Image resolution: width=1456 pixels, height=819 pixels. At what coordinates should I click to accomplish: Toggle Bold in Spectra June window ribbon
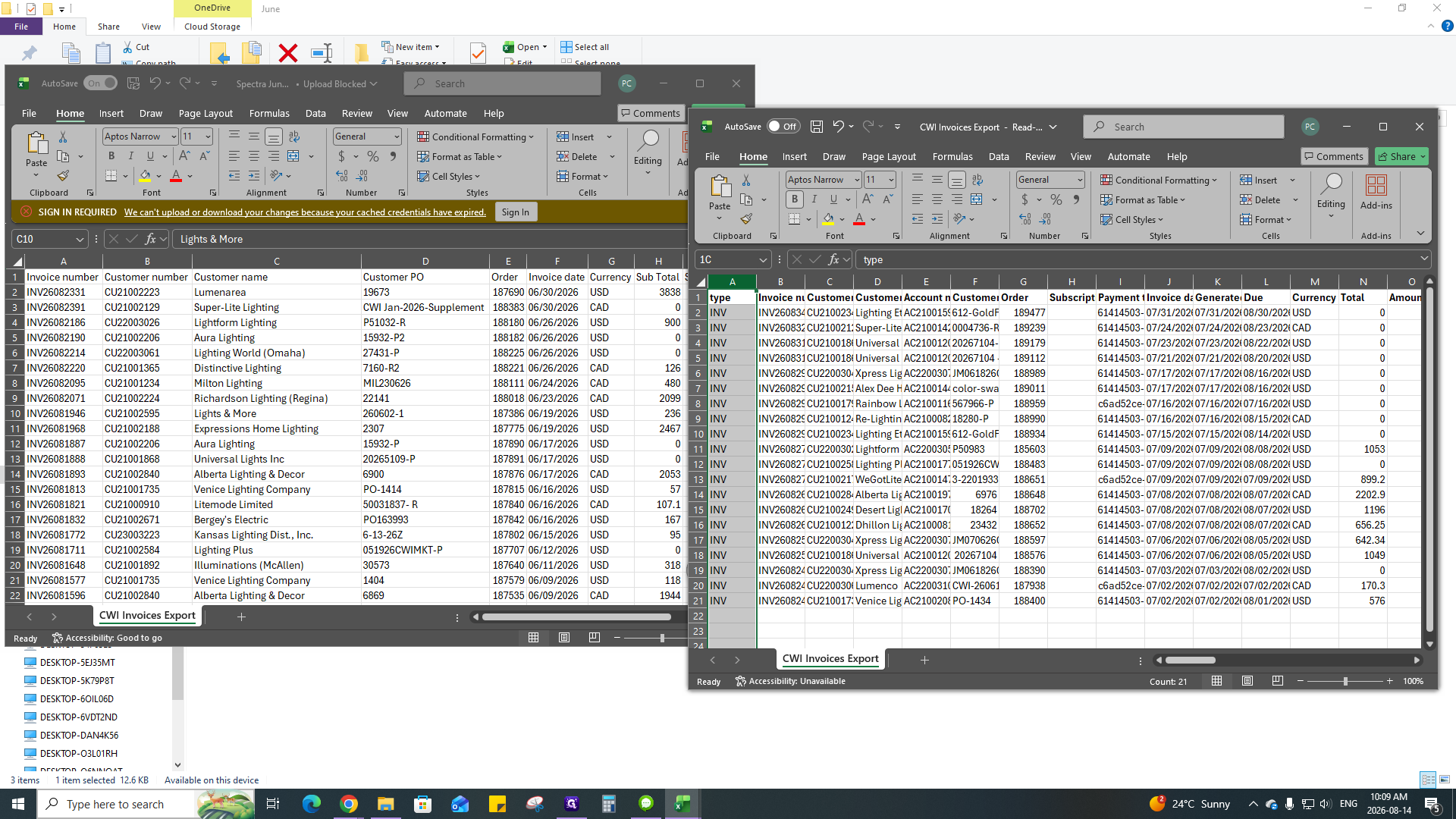tap(111, 156)
